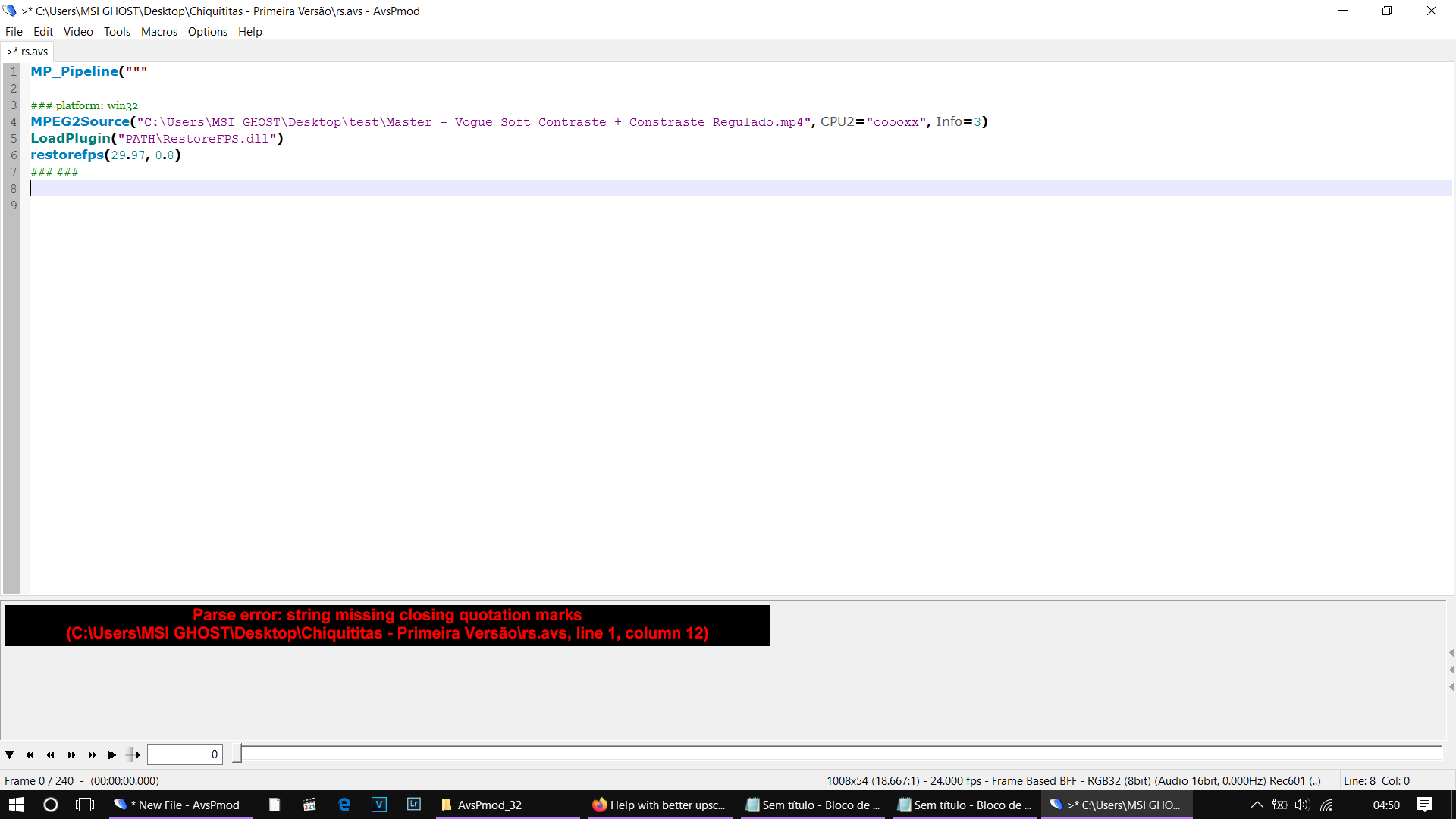Image resolution: width=1456 pixels, height=819 pixels.
Task: Click the MPEG2Source function name
Action: click(80, 121)
